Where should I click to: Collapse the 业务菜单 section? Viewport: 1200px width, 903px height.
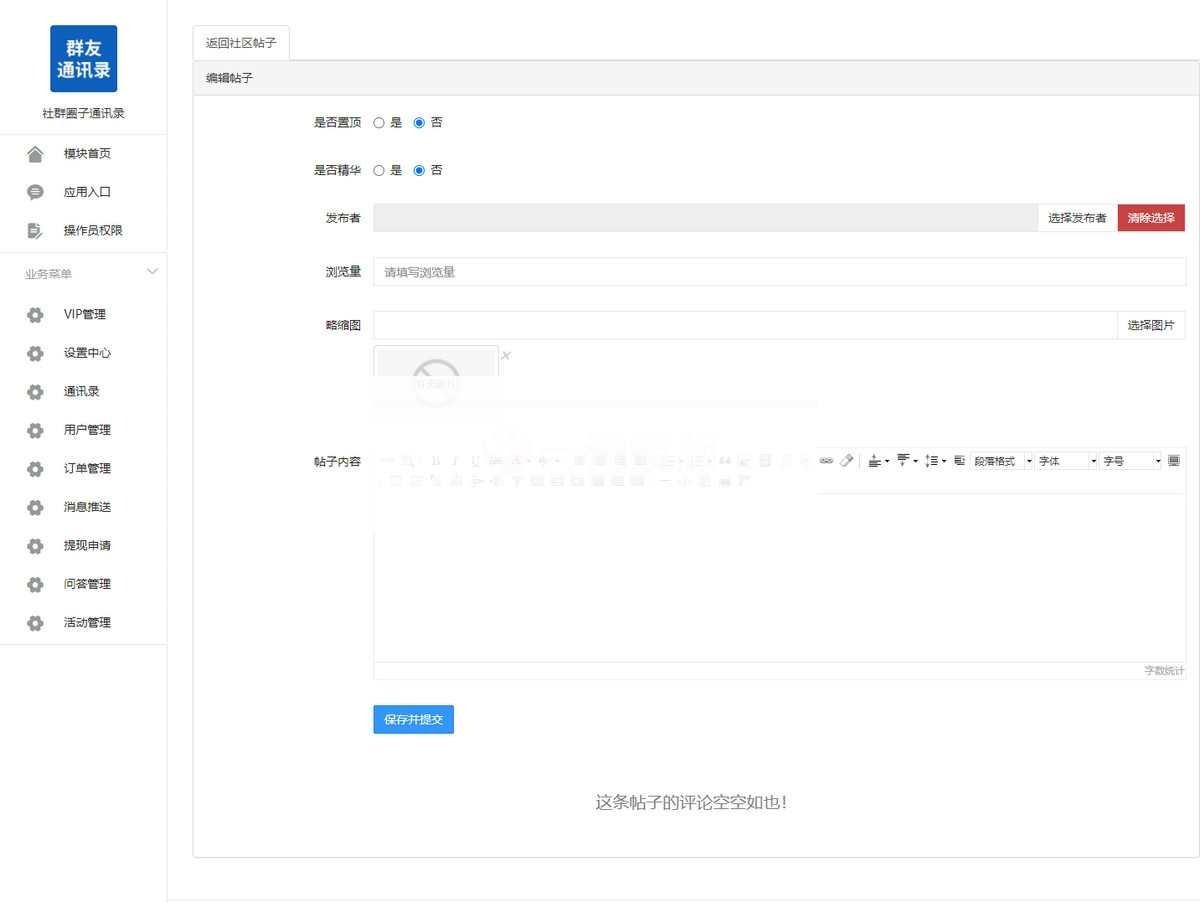coord(151,271)
